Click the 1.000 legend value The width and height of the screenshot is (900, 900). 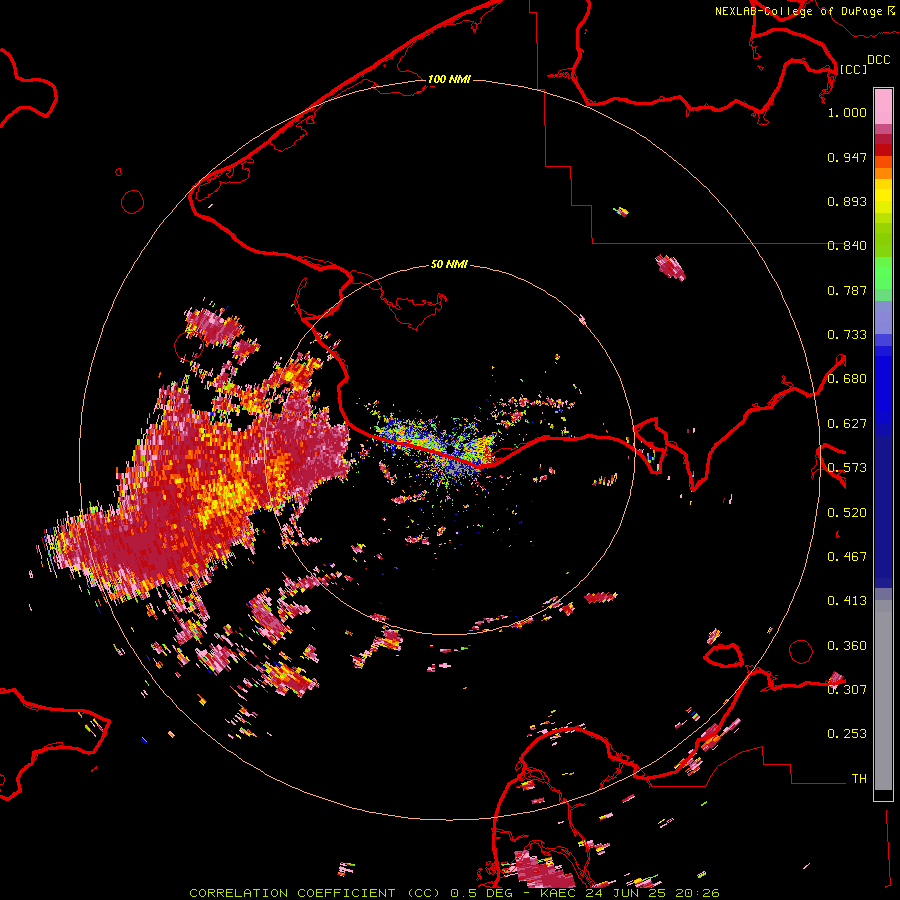coord(847,112)
